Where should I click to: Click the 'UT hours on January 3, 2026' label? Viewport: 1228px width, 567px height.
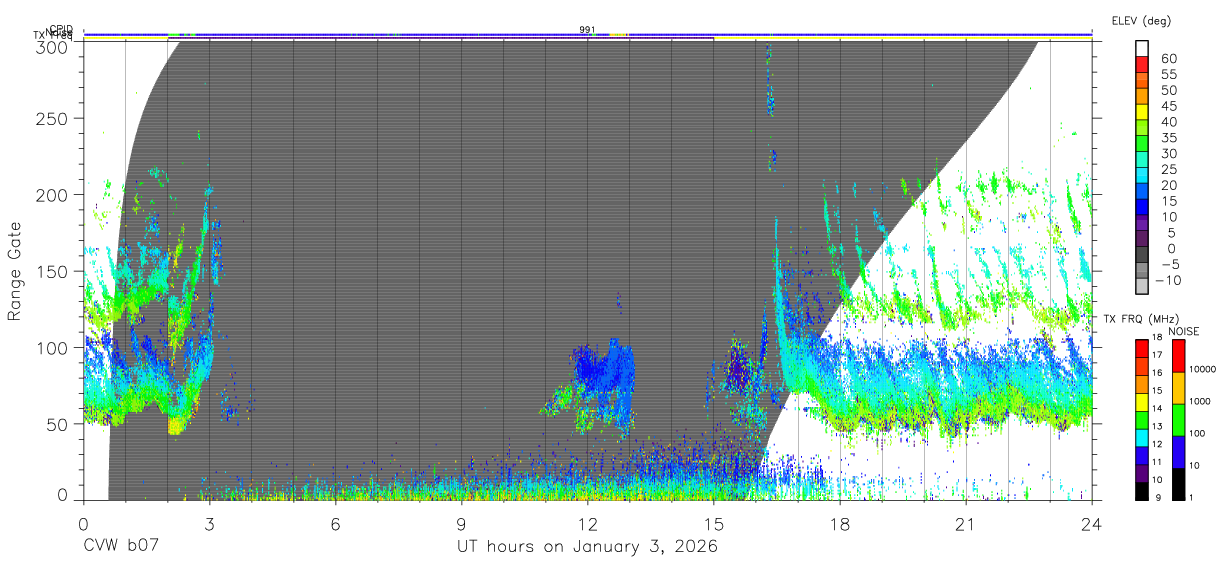click(587, 547)
